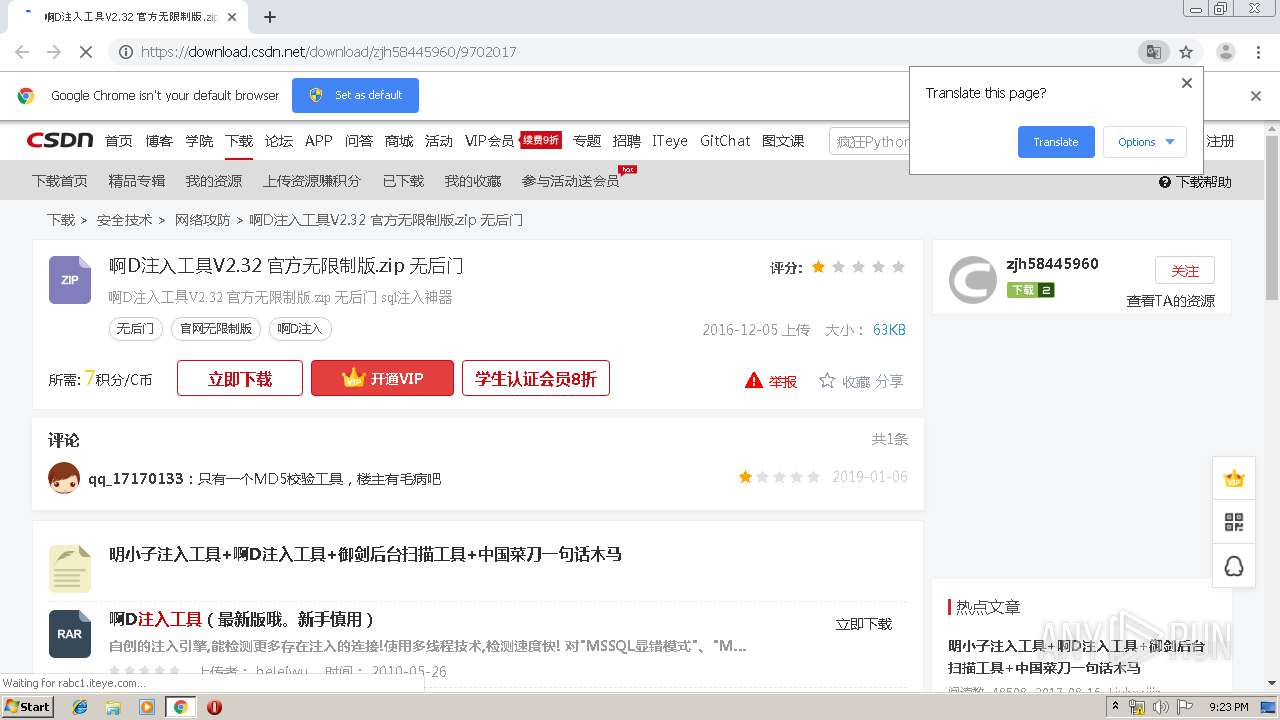Click the QR code sidebar icon
Screen dimensions: 1280x720
(x=1234, y=522)
